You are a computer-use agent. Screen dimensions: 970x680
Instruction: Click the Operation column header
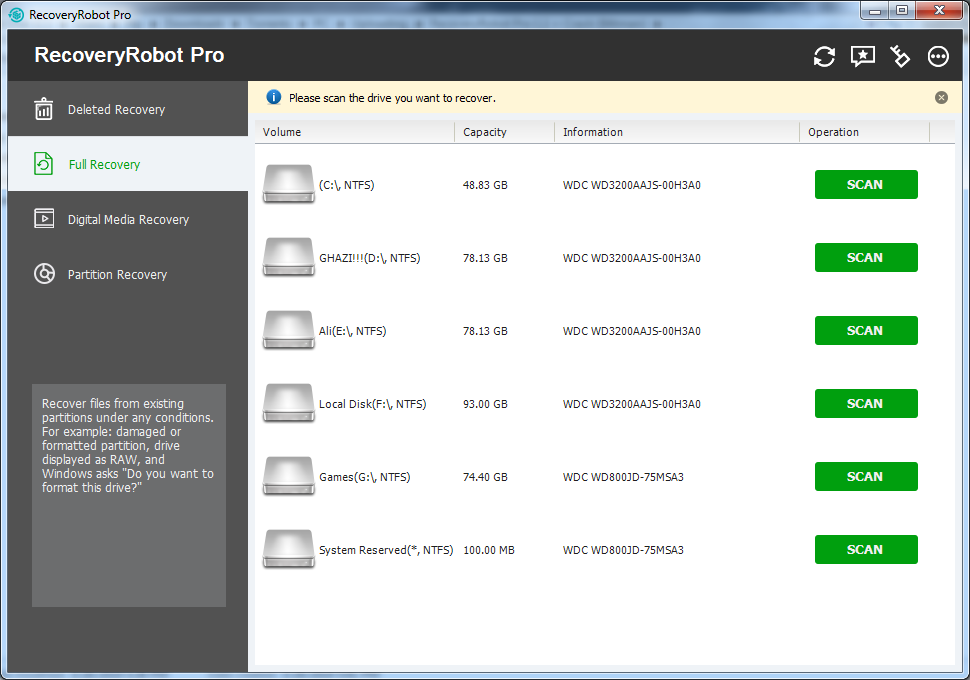point(865,132)
